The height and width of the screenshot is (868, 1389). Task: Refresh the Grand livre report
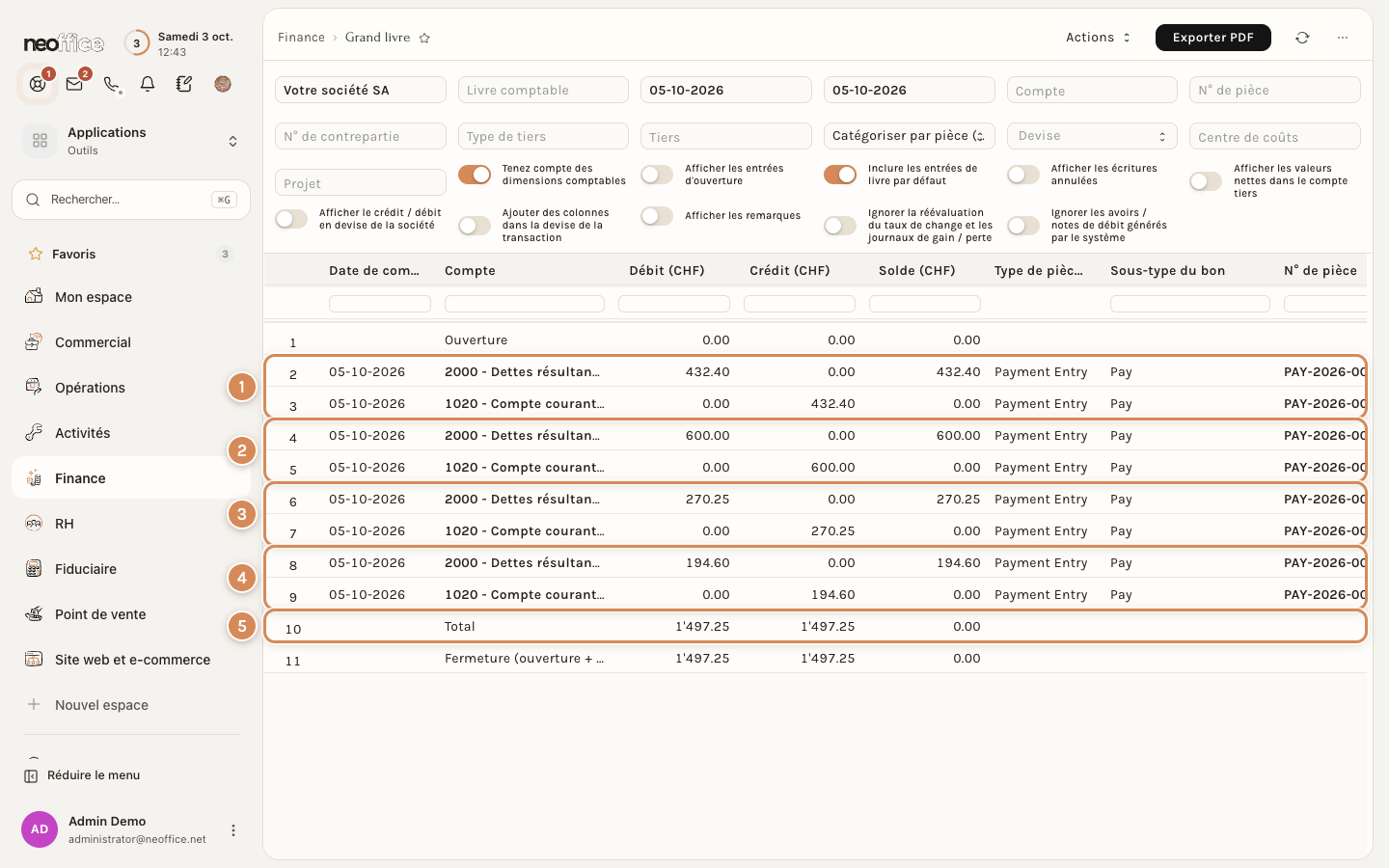[x=1302, y=38]
